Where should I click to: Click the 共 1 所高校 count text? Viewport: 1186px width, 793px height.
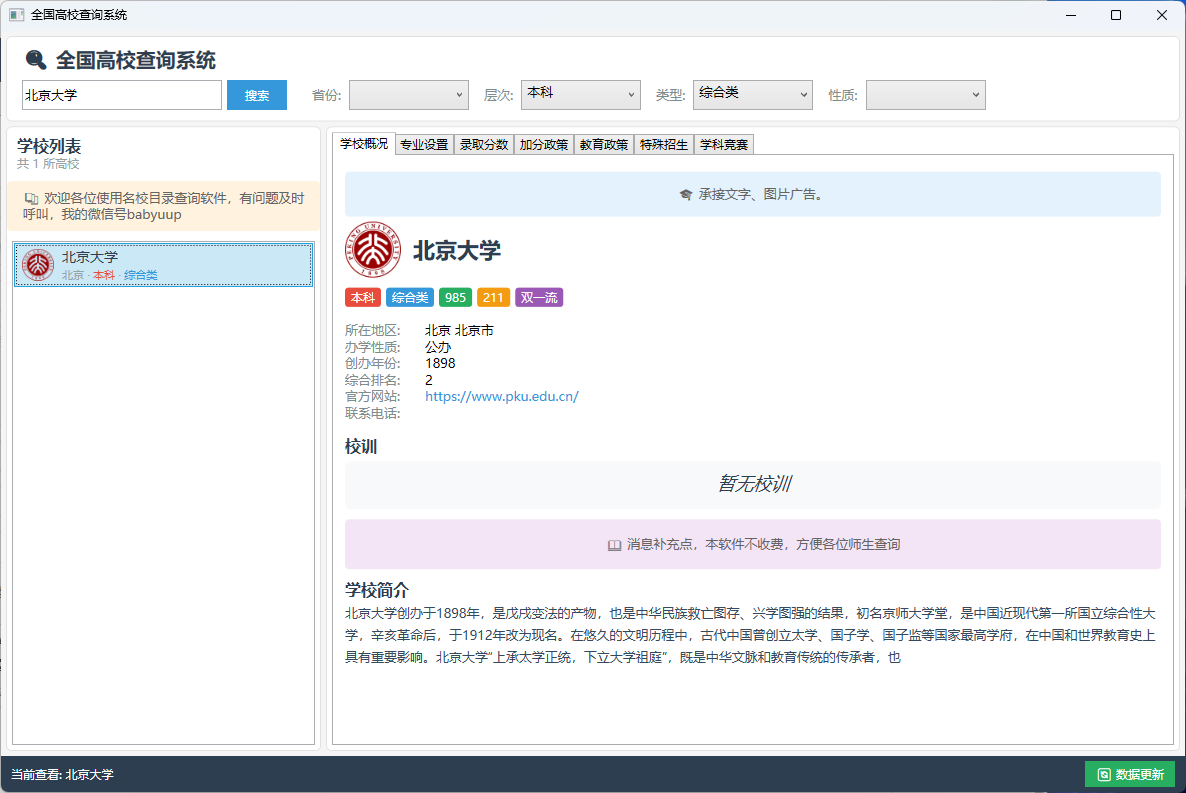48,163
